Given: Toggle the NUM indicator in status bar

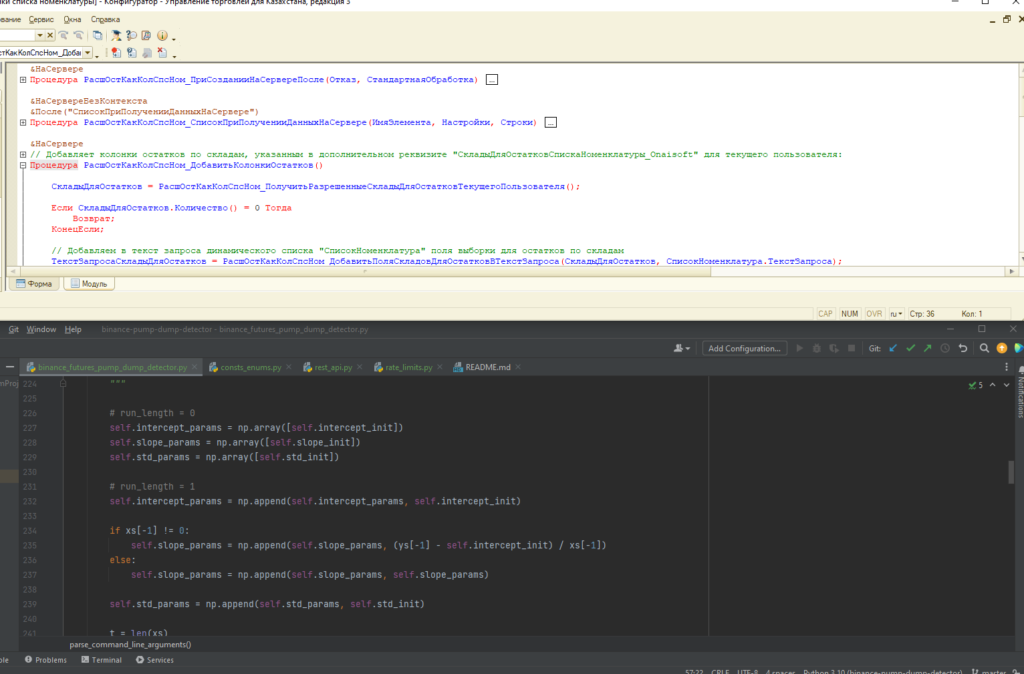Looking at the screenshot, I should click(850, 313).
